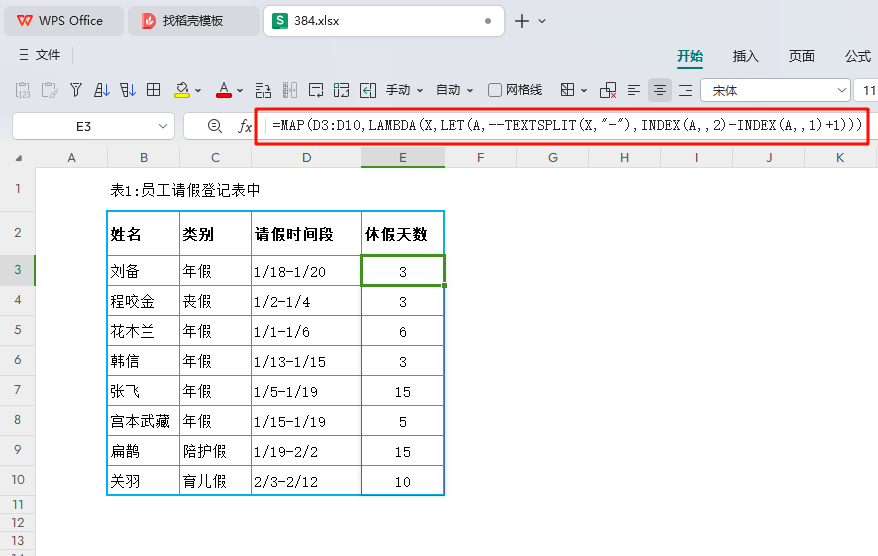Select cell containing 1/18-1/20

coord(306,271)
